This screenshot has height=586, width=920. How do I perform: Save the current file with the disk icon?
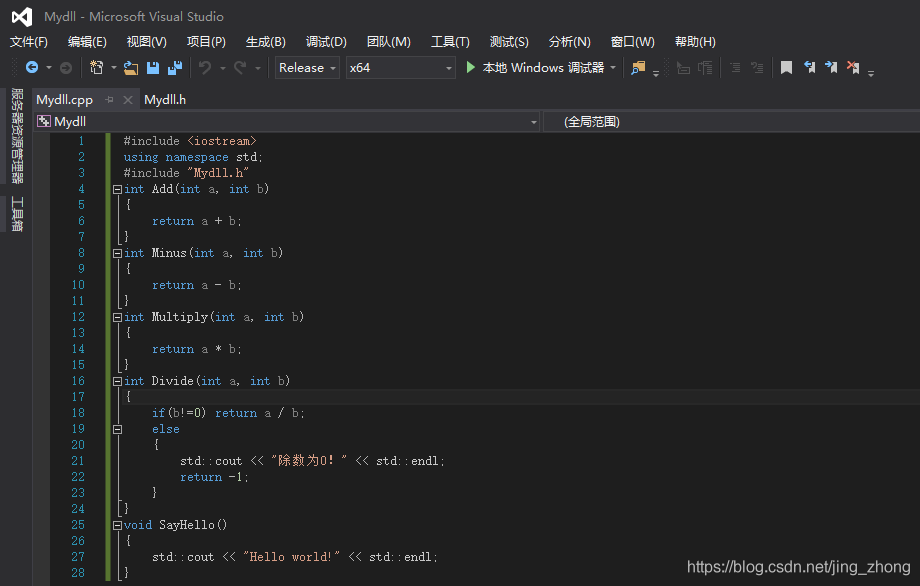coord(153,68)
